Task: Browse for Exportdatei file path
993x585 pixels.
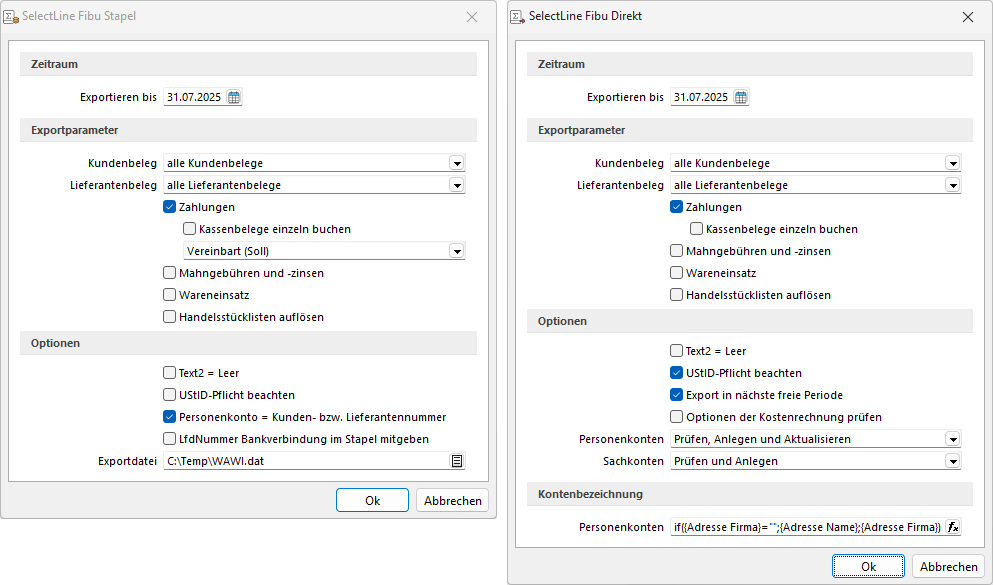Action: 456,461
